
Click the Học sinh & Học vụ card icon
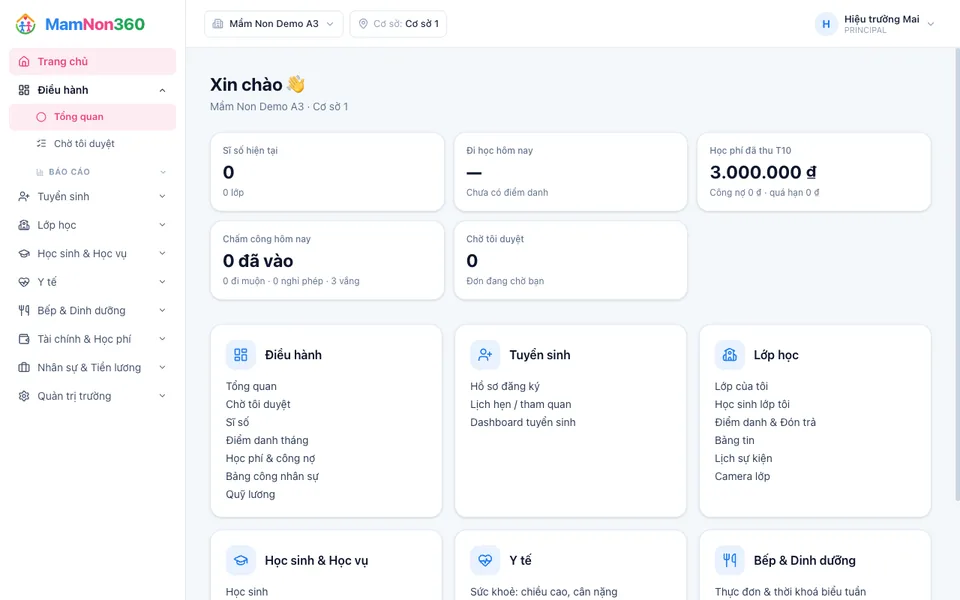[x=241, y=560]
